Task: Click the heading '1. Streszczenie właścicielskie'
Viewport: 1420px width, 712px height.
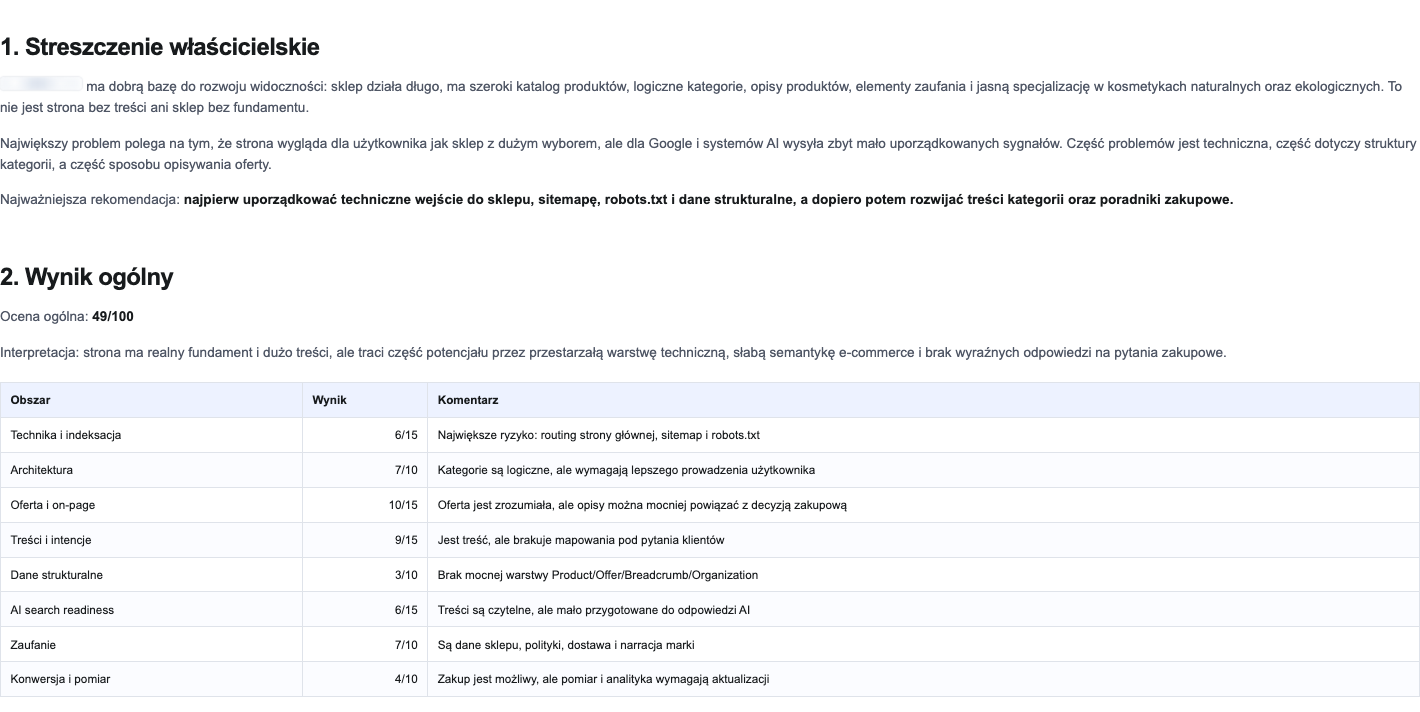Action: (x=160, y=47)
